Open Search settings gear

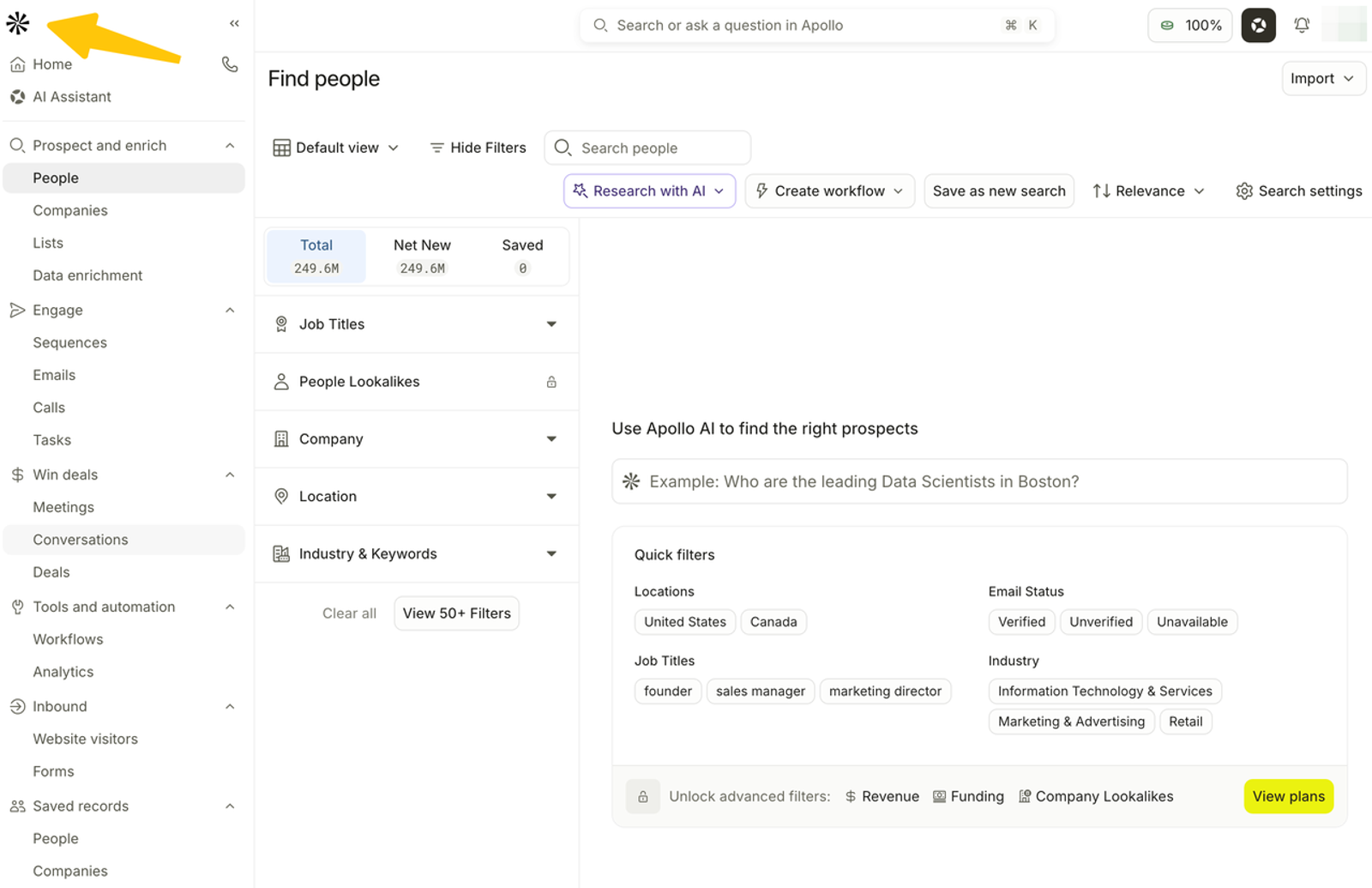1298,191
